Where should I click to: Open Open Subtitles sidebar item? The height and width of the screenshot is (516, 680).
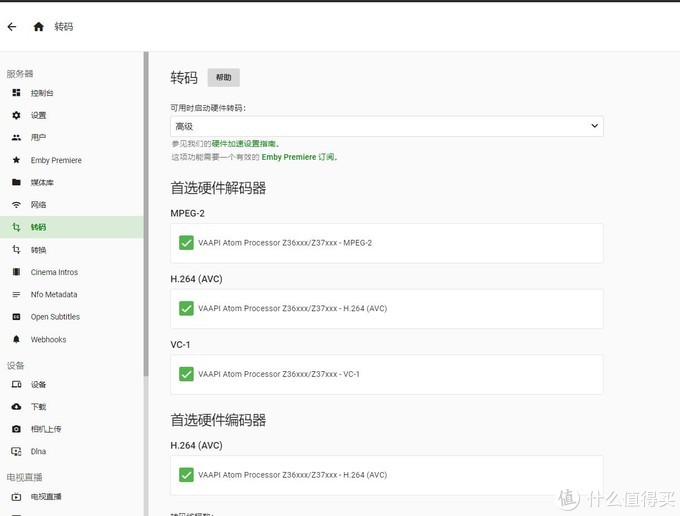point(72,317)
